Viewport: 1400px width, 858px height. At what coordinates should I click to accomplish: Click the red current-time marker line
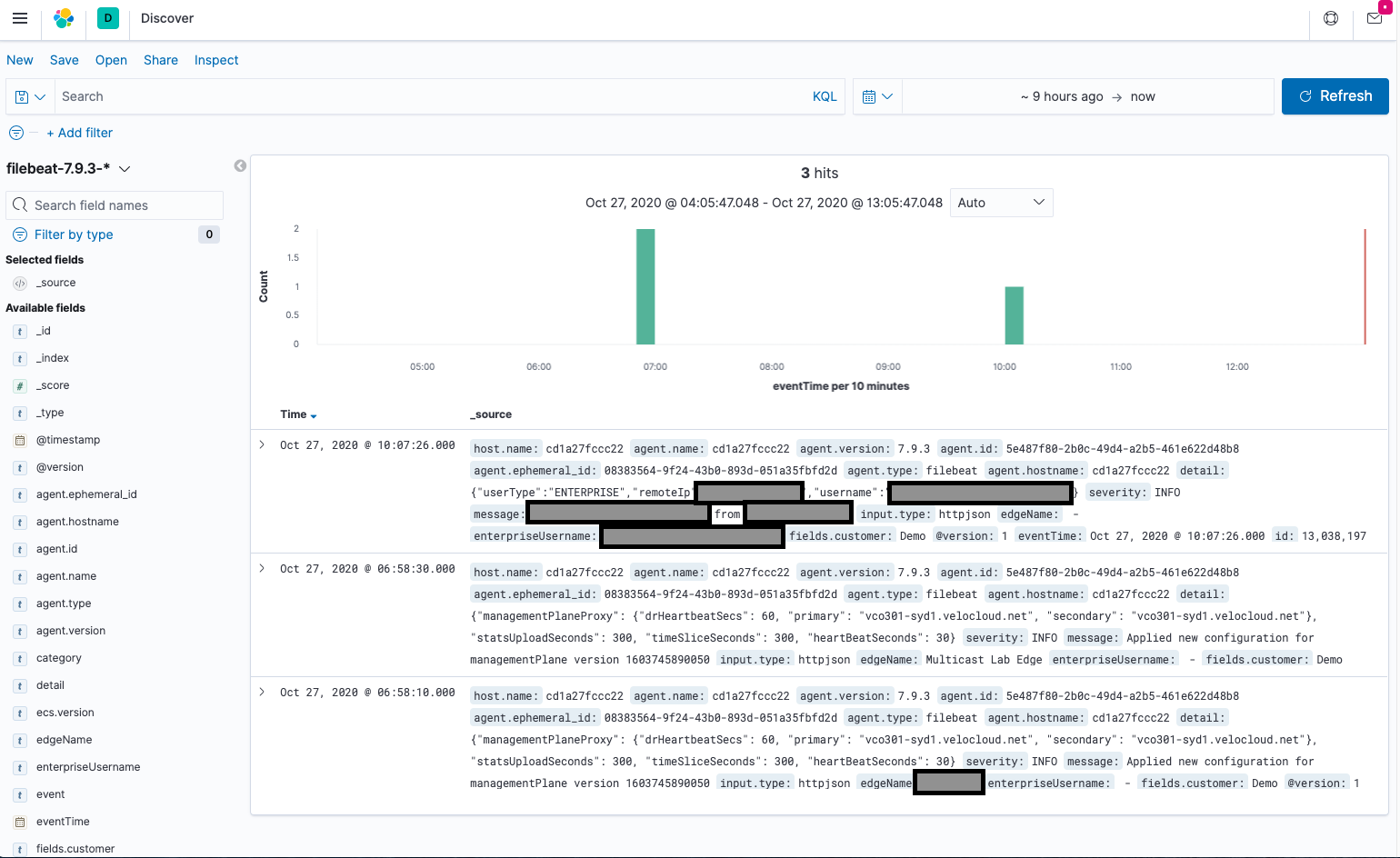[x=1365, y=286]
